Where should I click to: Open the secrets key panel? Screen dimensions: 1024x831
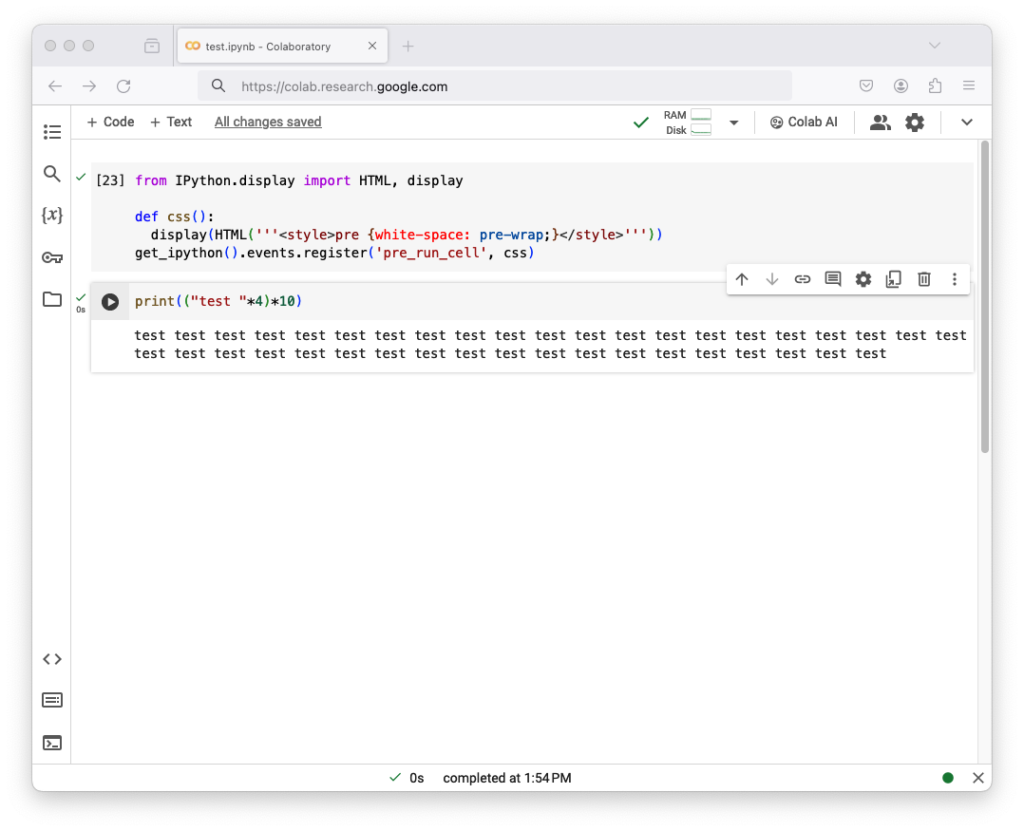pyautogui.click(x=52, y=257)
